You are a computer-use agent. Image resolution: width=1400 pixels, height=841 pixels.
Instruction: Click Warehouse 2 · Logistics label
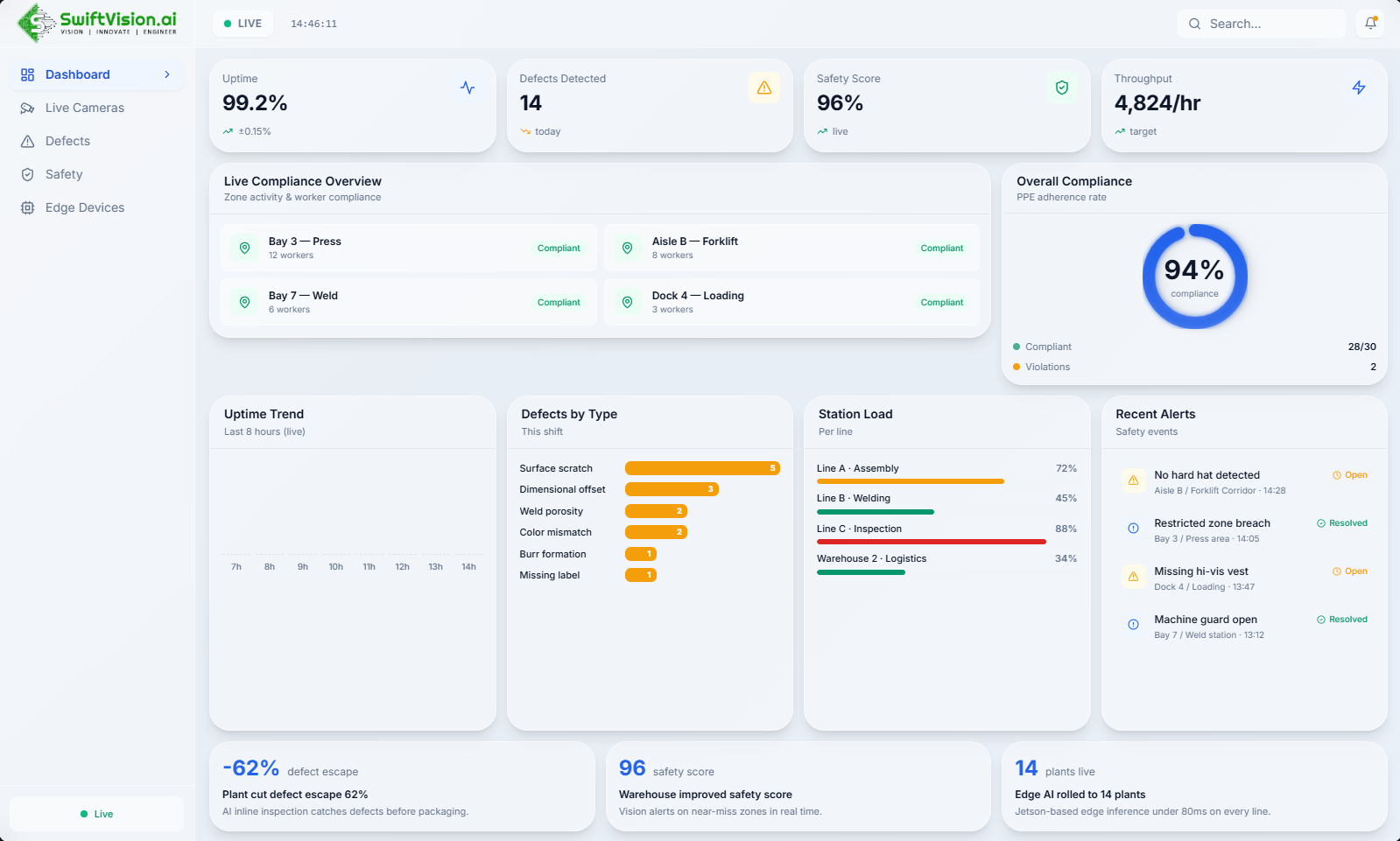click(x=871, y=558)
